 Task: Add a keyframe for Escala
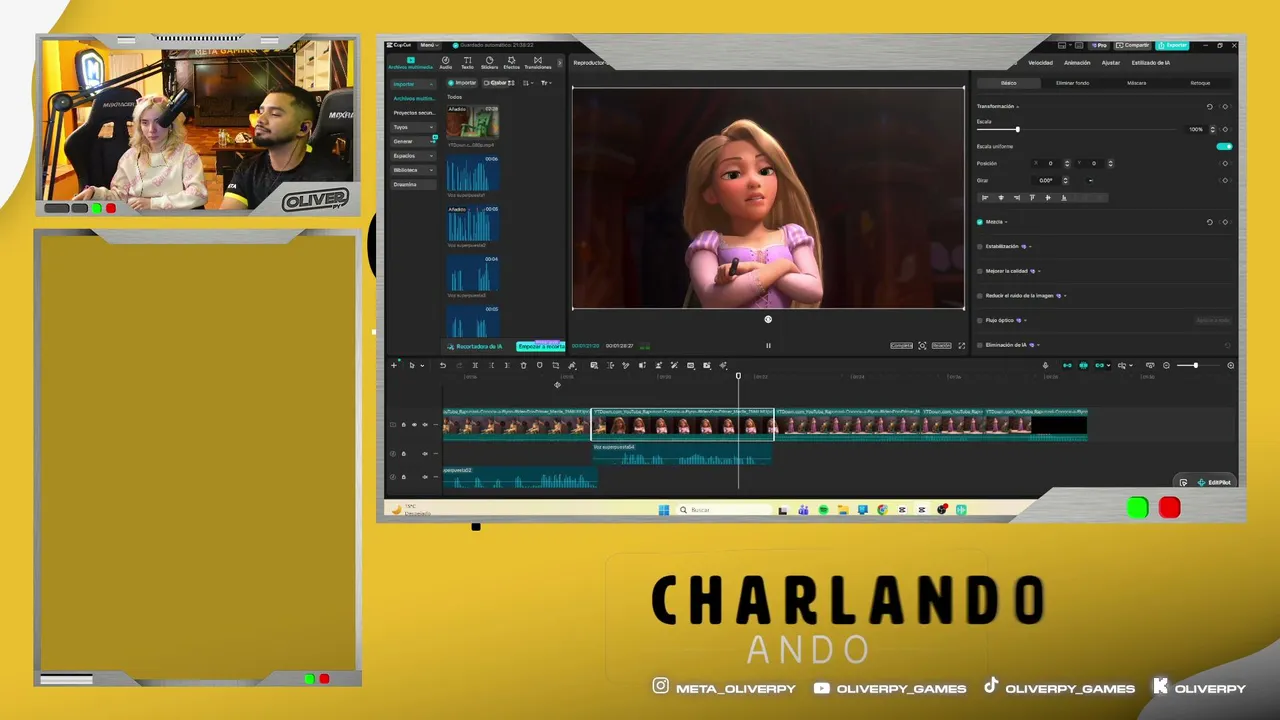click(x=1225, y=130)
